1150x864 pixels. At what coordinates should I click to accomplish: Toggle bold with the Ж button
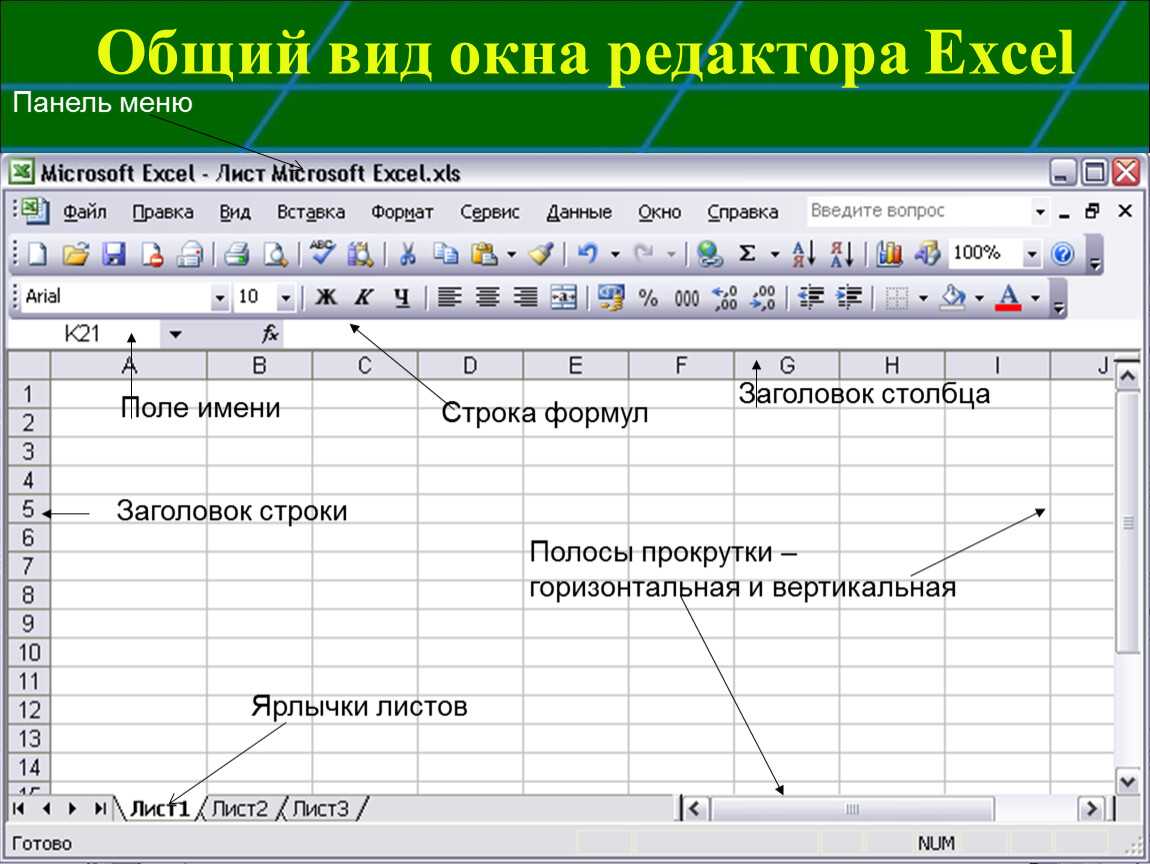click(x=326, y=298)
